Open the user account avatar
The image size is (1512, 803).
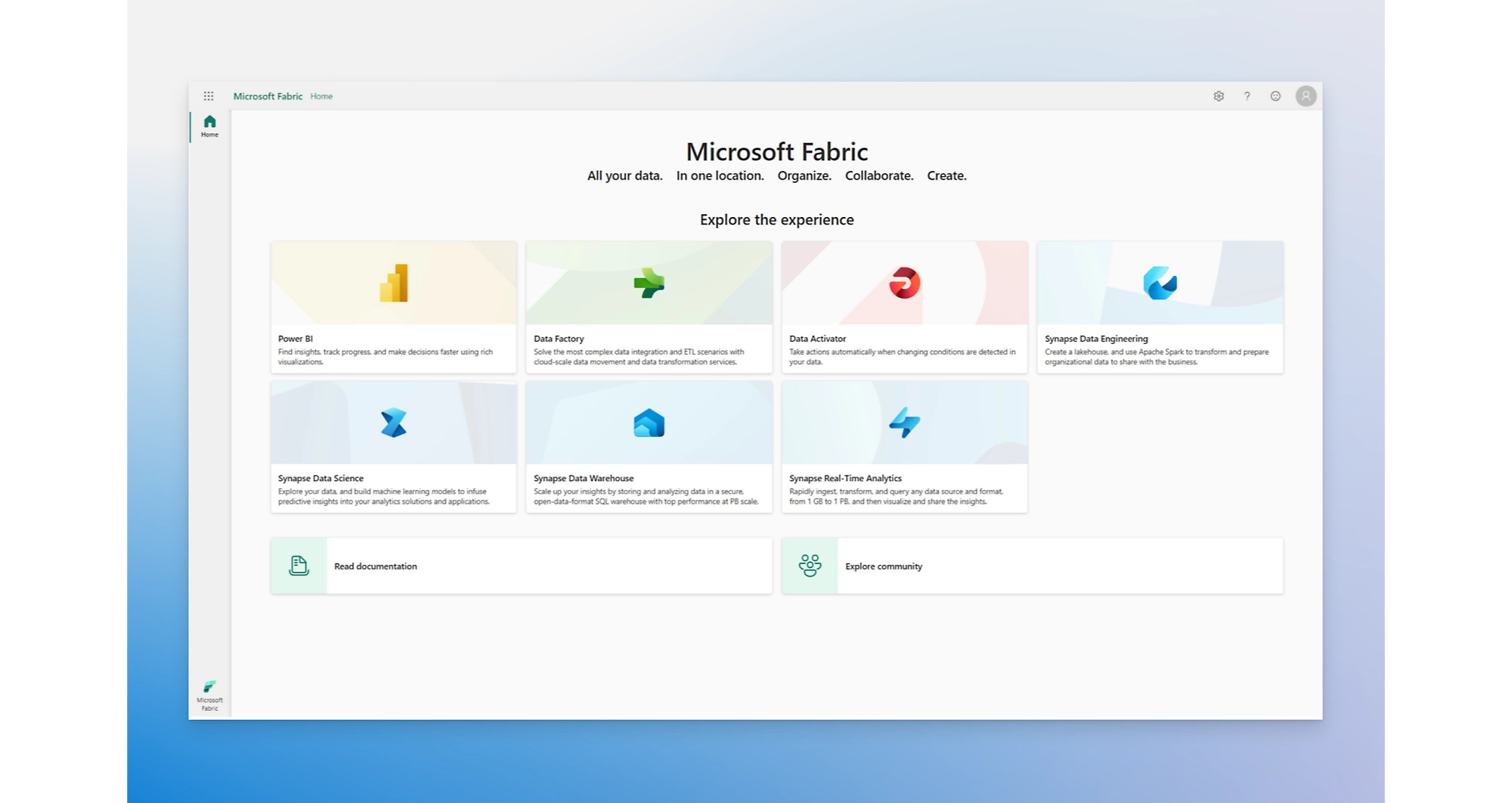(1306, 96)
